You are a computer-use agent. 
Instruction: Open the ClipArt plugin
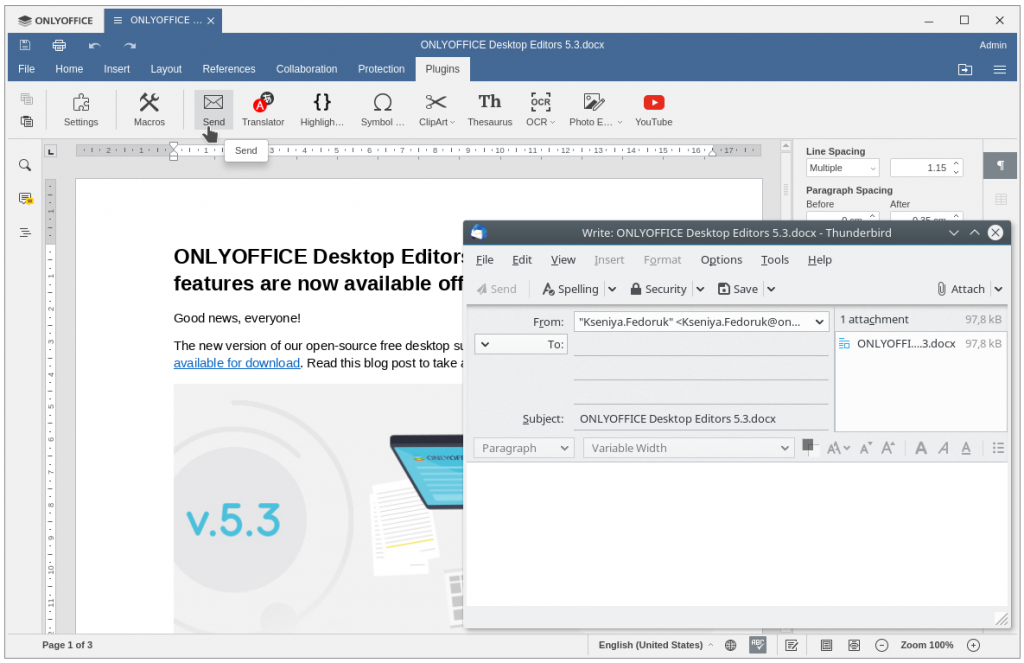[436, 109]
